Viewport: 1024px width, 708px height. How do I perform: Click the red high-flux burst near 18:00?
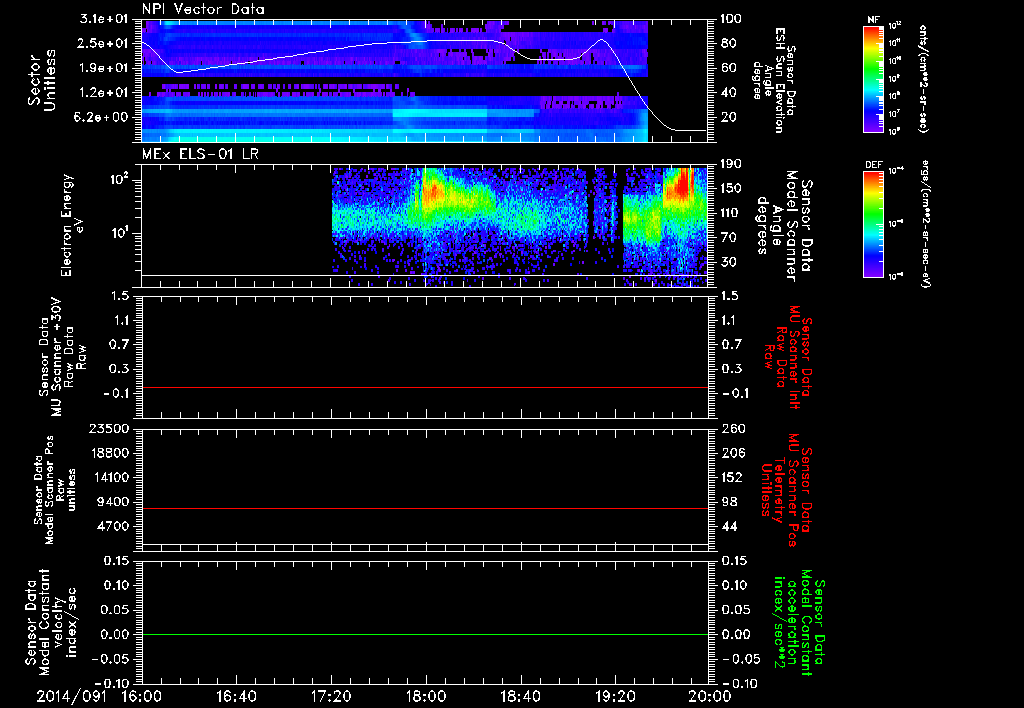pyautogui.click(x=434, y=190)
